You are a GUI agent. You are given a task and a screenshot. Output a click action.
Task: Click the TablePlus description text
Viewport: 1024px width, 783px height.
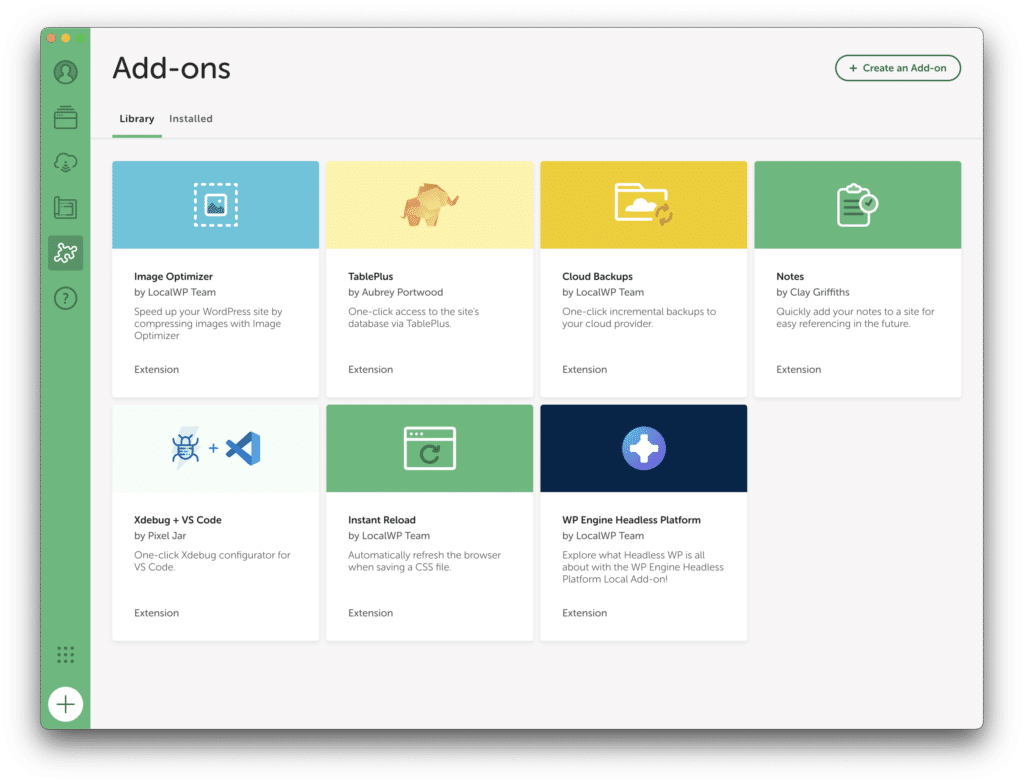(413, 317)
